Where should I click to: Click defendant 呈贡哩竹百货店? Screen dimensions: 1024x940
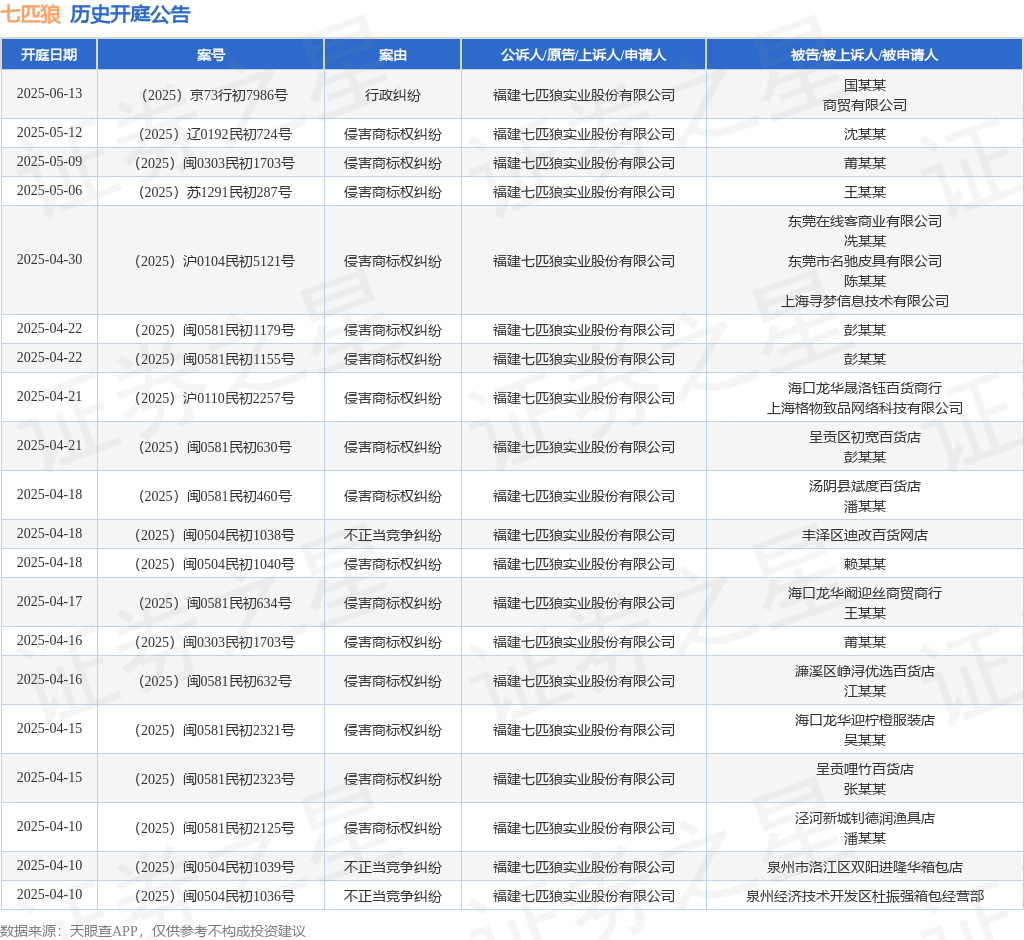(865, 770)
